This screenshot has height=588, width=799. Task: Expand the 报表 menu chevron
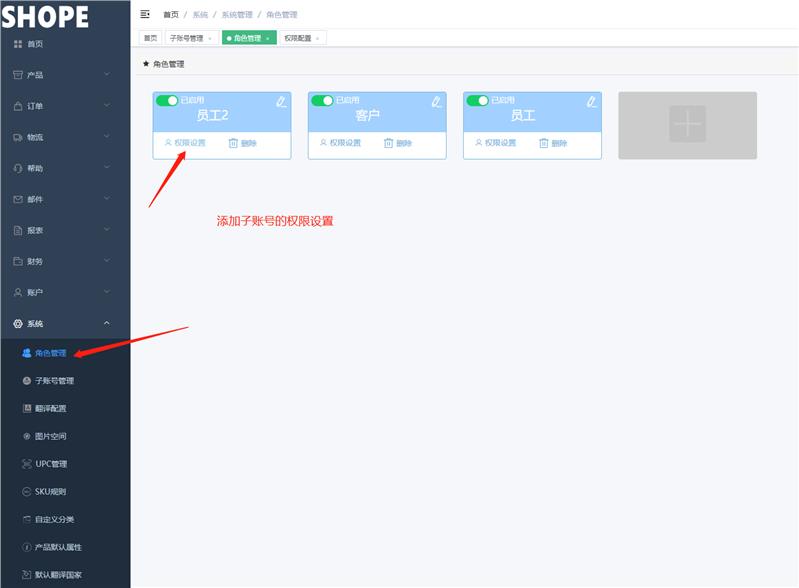tap(107, 230)
